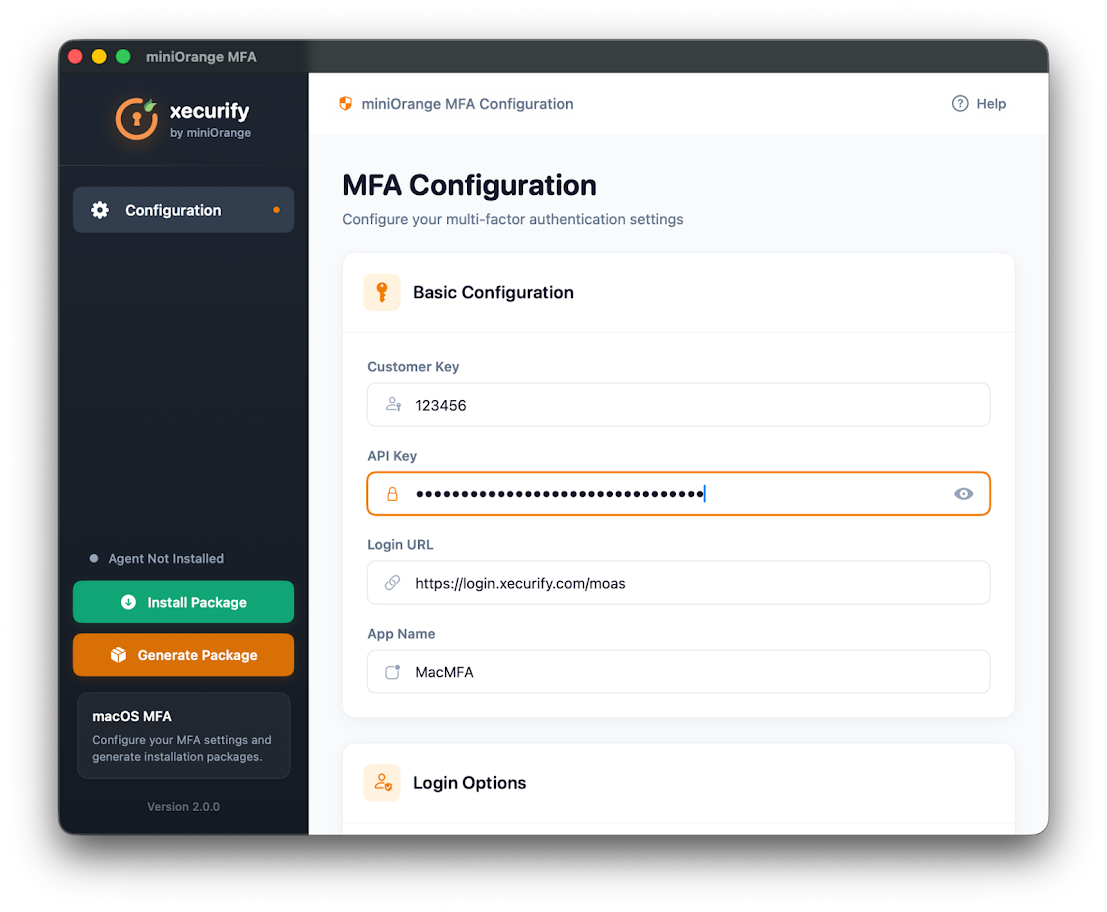This screenshot has width=1107, height=912.
Task: Click the Login Options user icon
Action: pos(382,782)
